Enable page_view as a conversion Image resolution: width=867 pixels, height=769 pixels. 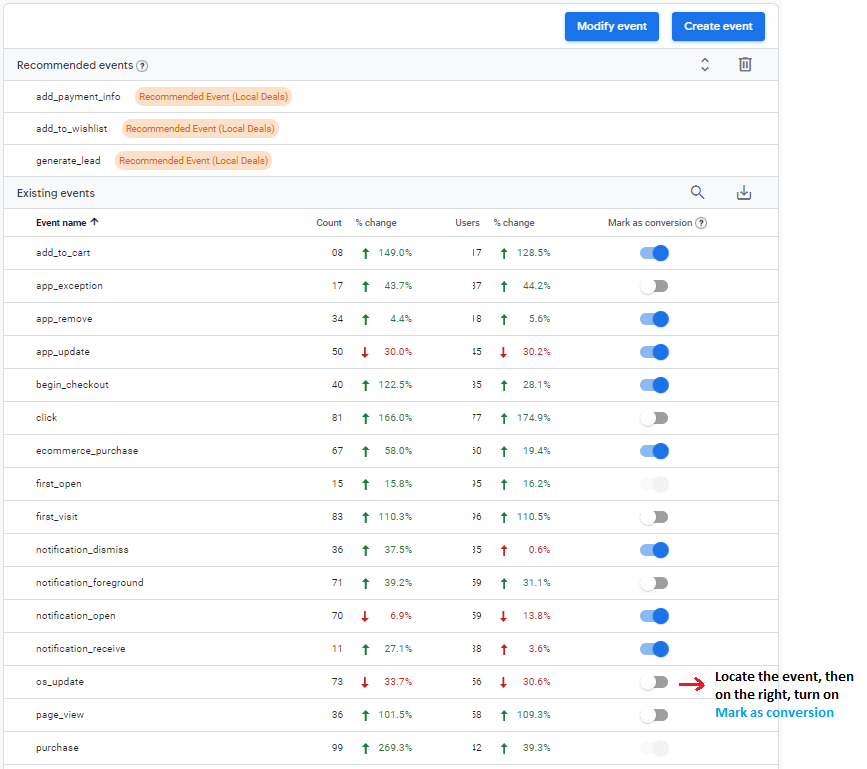[x=654, y=715]
